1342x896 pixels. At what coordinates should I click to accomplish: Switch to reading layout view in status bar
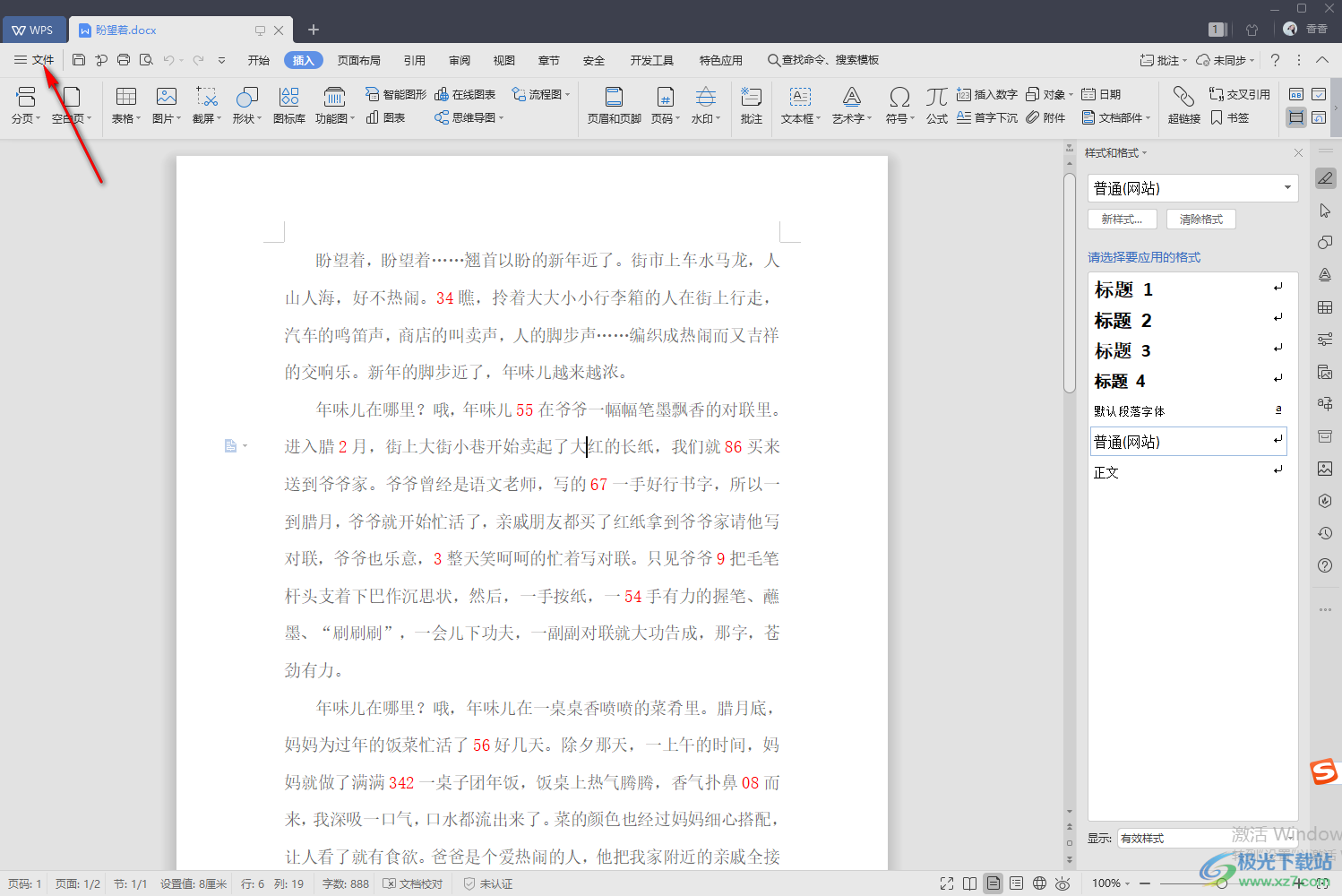tap(970, 883)
